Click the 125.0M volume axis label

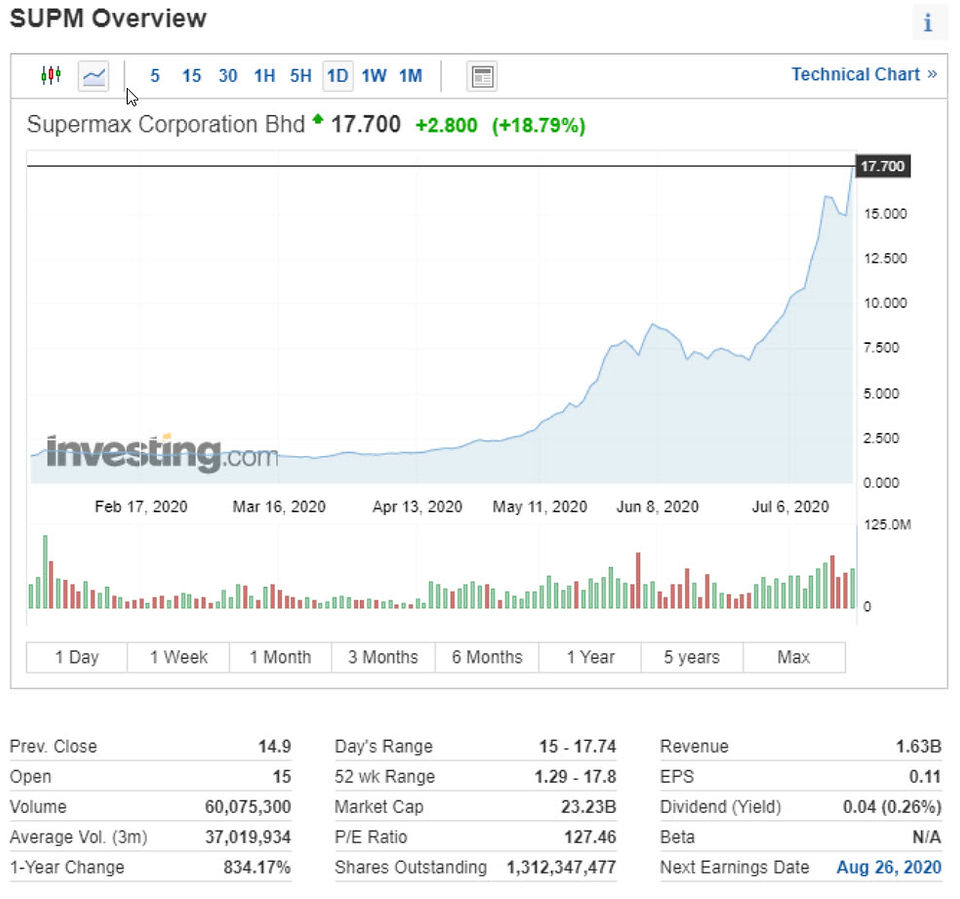coord(887,524)
